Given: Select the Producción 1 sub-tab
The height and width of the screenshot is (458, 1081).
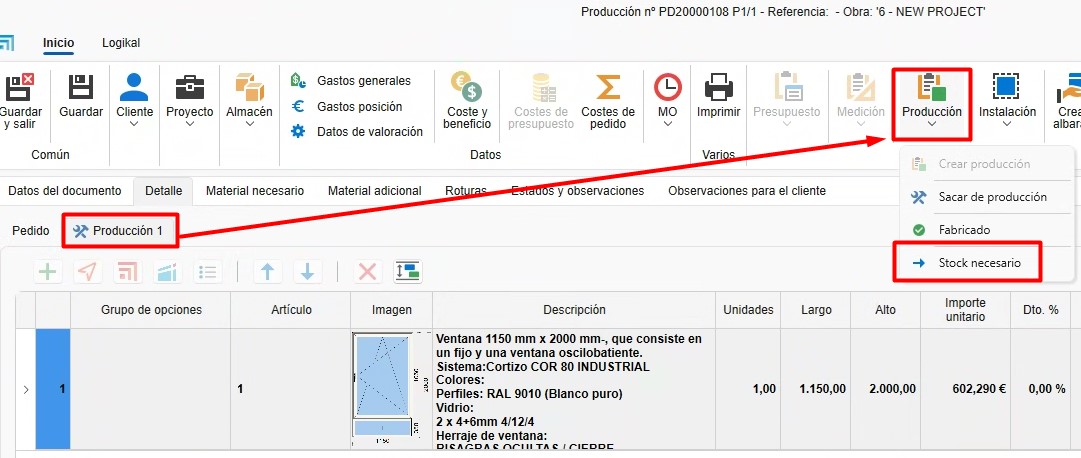Looking at the screenshot, I should coord(119,230).
